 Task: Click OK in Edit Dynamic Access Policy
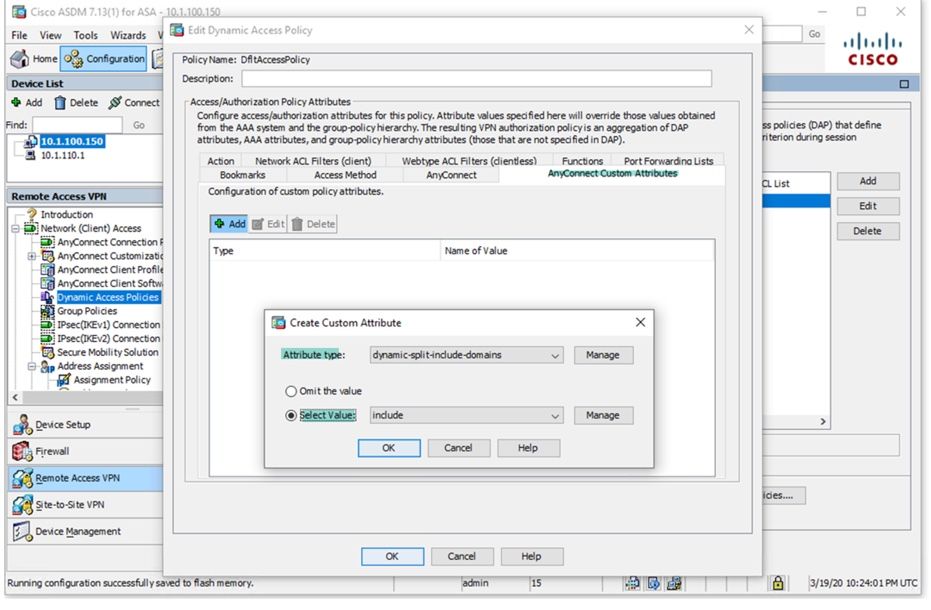click(x=392, y=557)
